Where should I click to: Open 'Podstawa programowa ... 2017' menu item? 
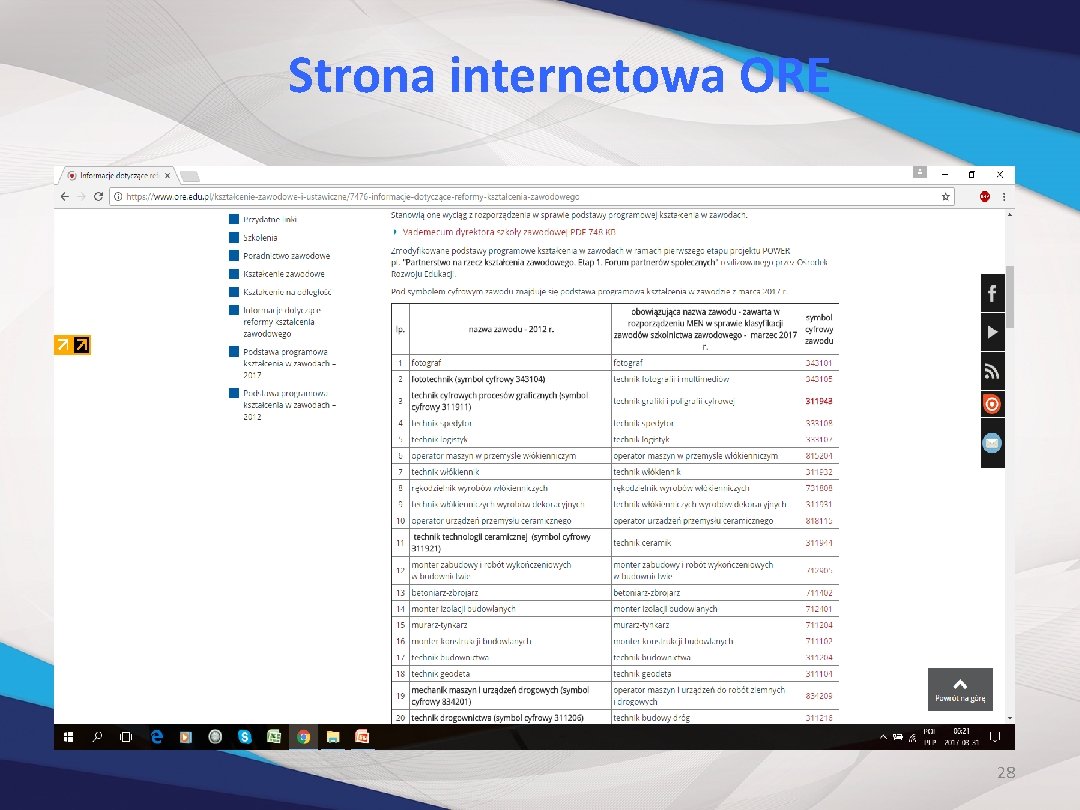[289, 363]
